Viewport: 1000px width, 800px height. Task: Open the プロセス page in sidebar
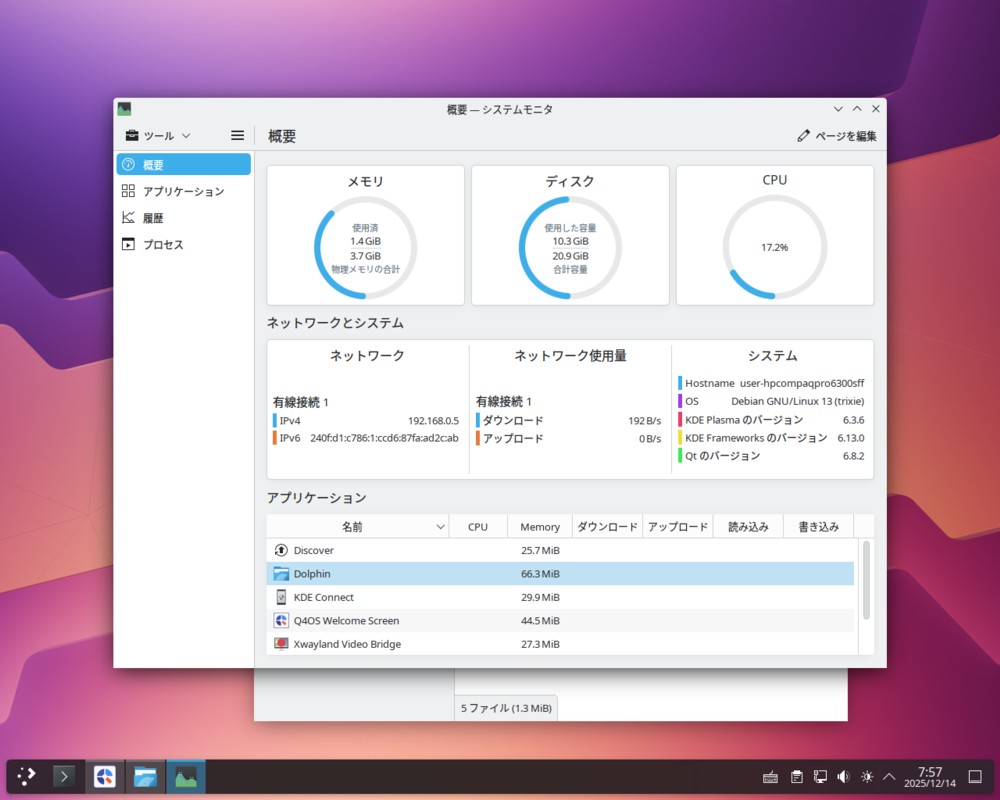163,244
